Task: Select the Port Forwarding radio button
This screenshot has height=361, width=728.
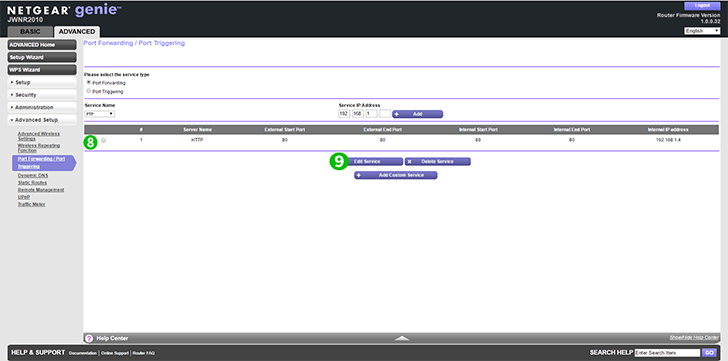Action: (x=89, y=82)
